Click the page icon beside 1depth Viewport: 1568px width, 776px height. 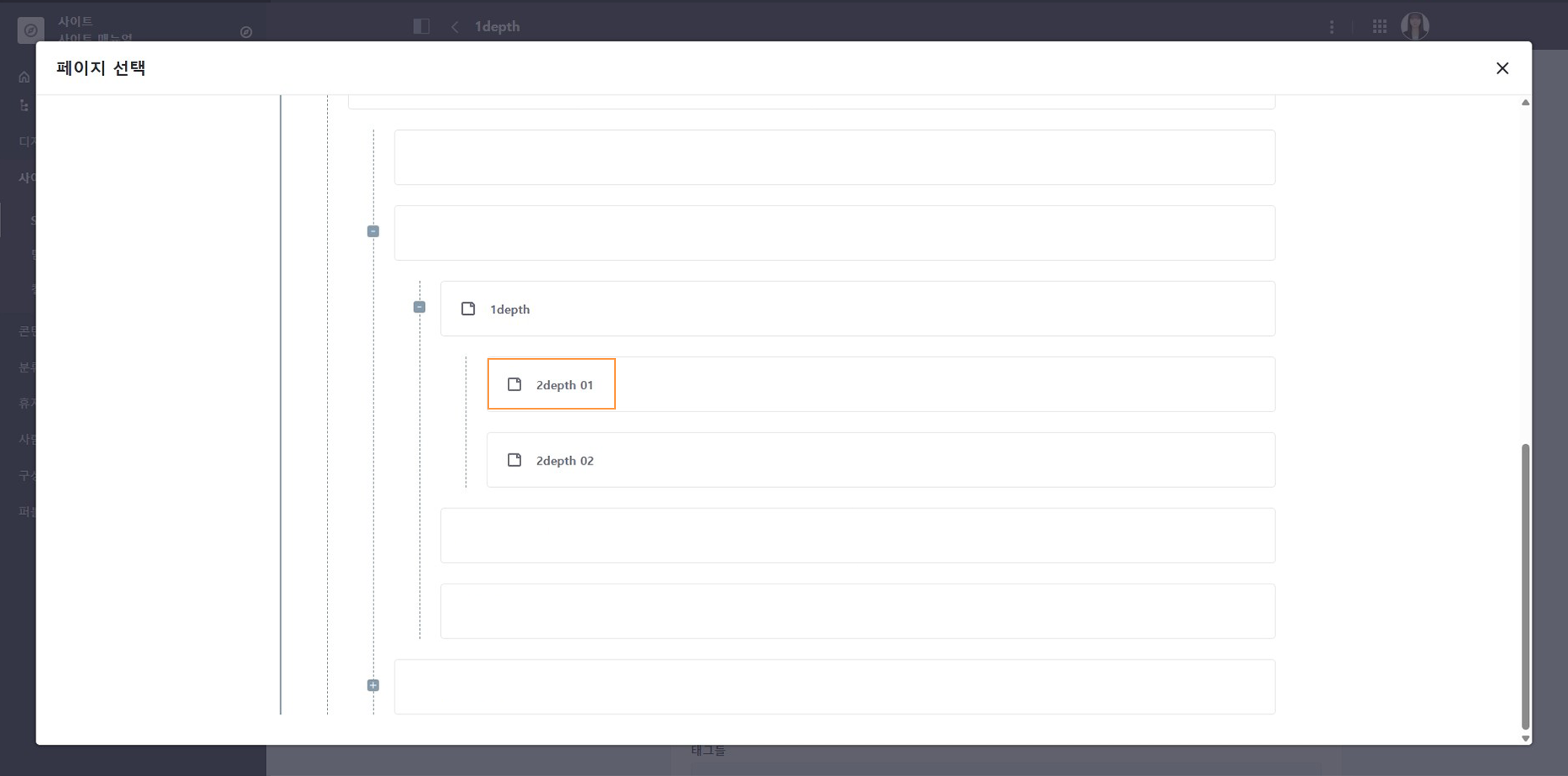(468, 309)
